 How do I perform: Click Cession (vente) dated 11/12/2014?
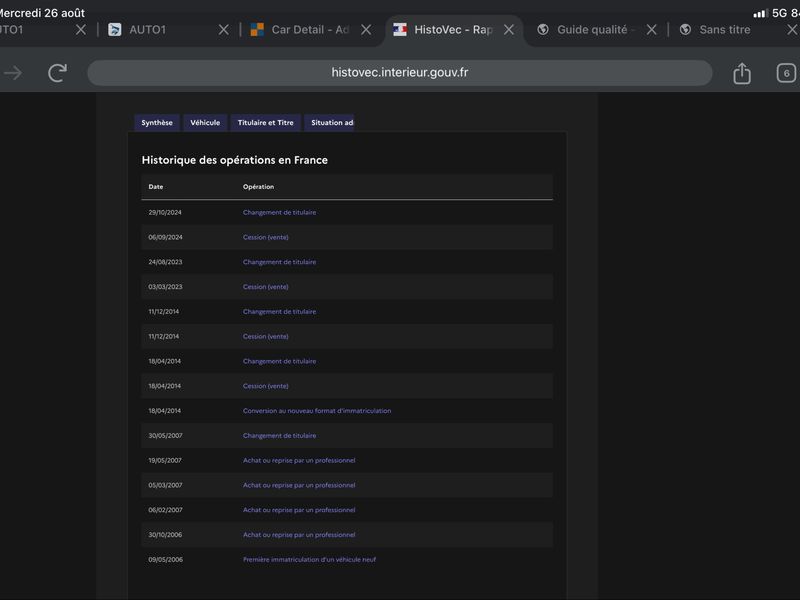(x=265, y=336)
